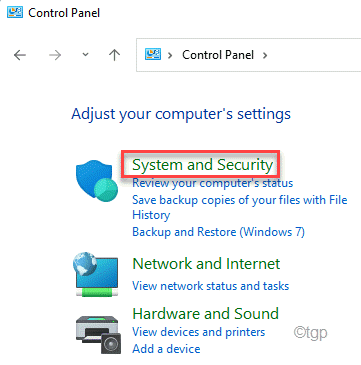This screenshot has height=365, width=361.
Task: Open Network and Internet category
Action: pos(206,264)
